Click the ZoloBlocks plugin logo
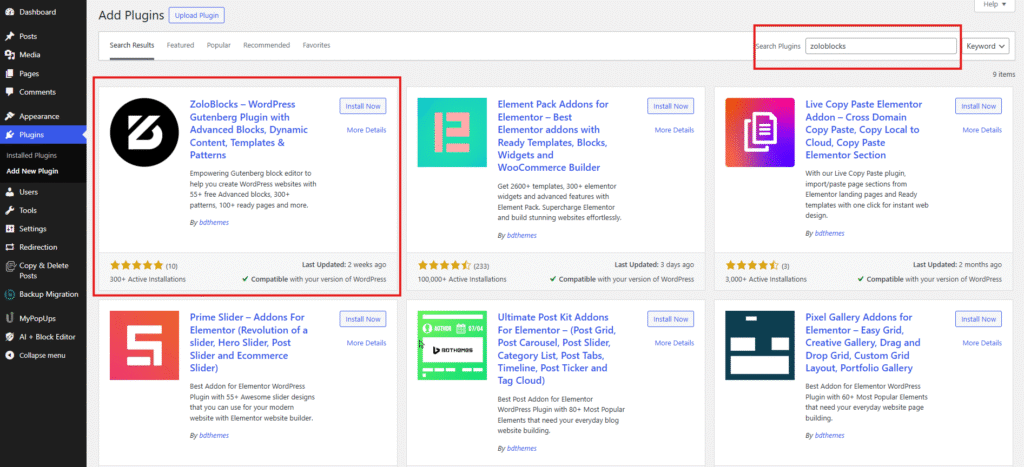The width and height of the screenshot is (1024, 467). point(144,133)
